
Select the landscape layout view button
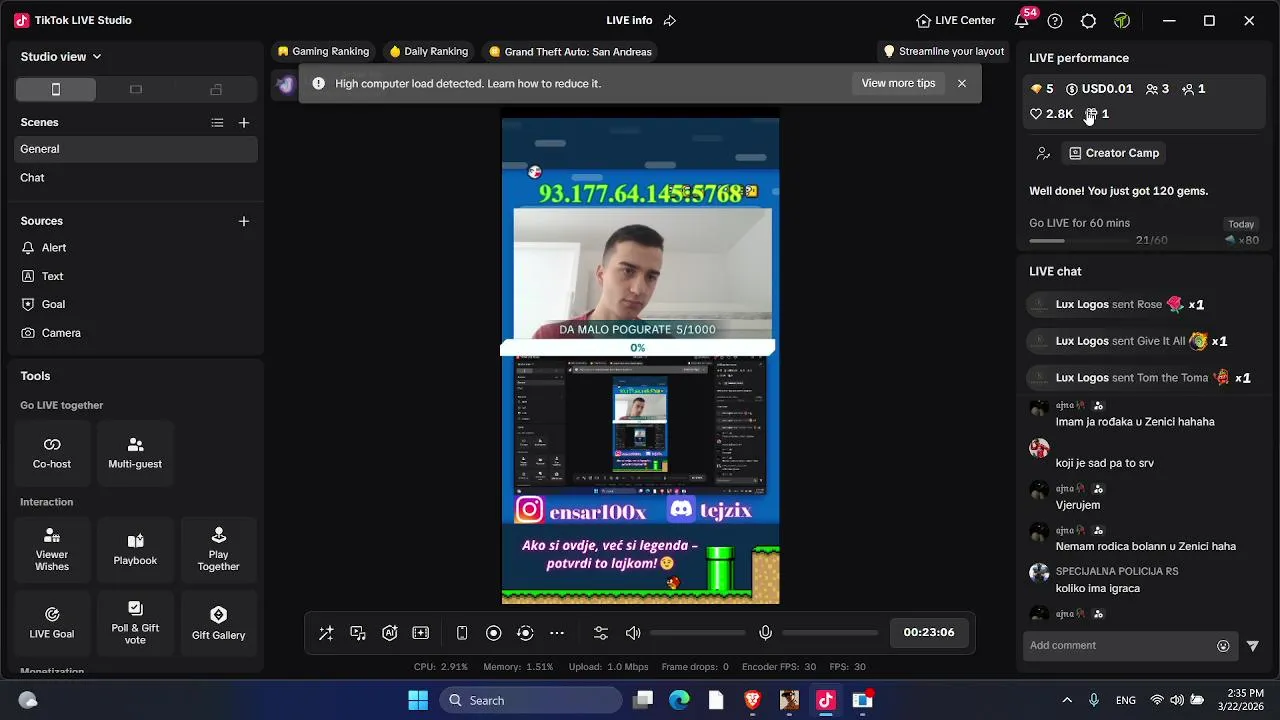coord(136,90)
